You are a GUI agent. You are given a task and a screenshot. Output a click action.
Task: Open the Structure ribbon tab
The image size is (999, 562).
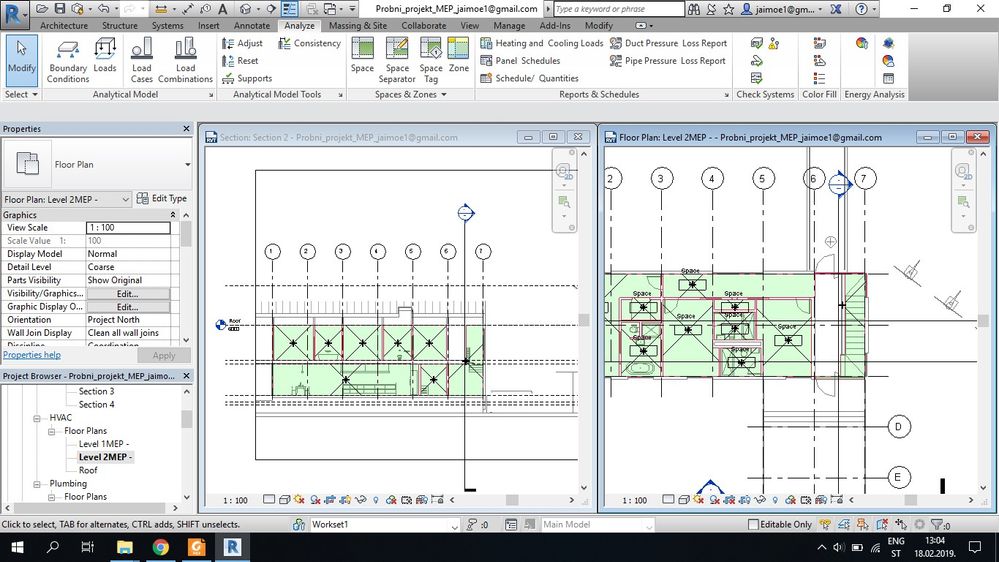click(120, 25)
